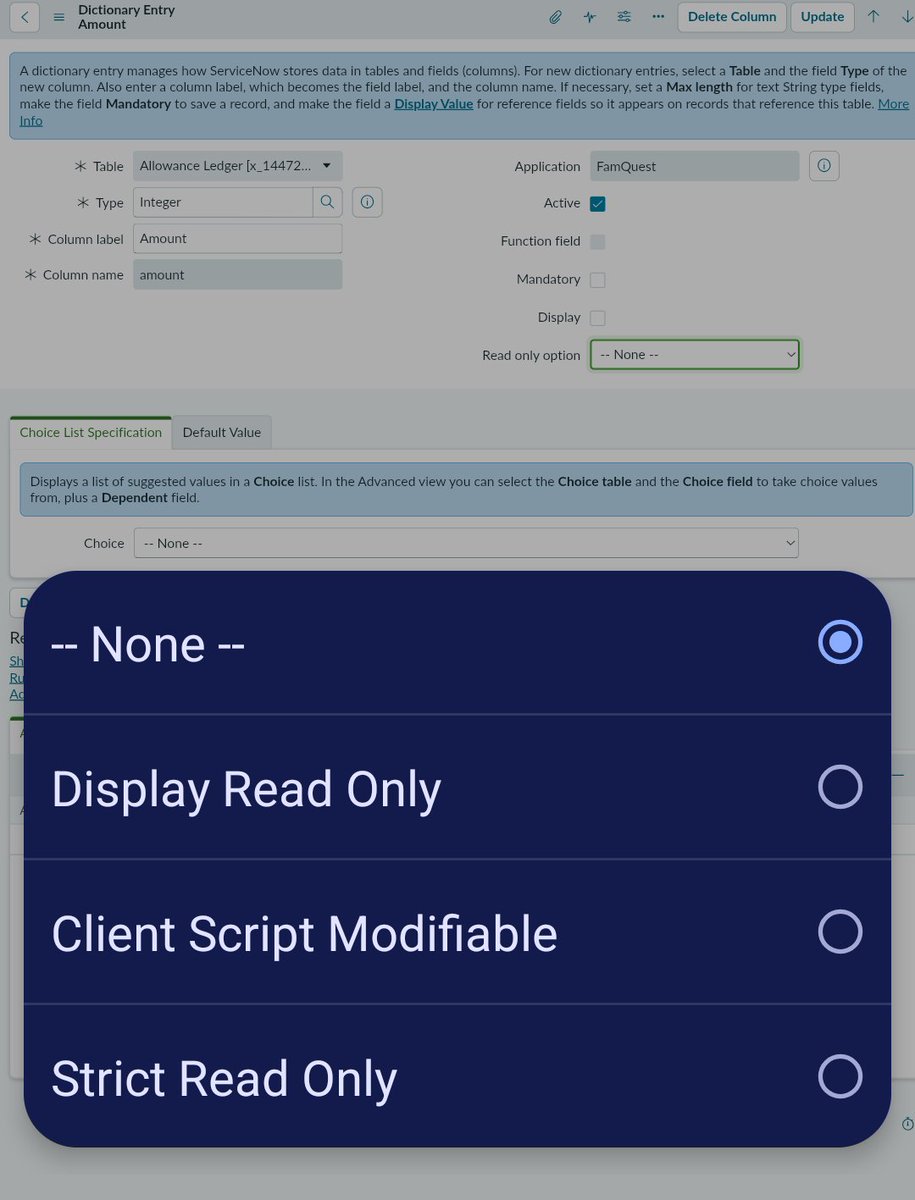Open the Table dropdown Allowance Ledger
Image resolution: width=915 pixels, height=1200 pixels.
tap(238, 166)
